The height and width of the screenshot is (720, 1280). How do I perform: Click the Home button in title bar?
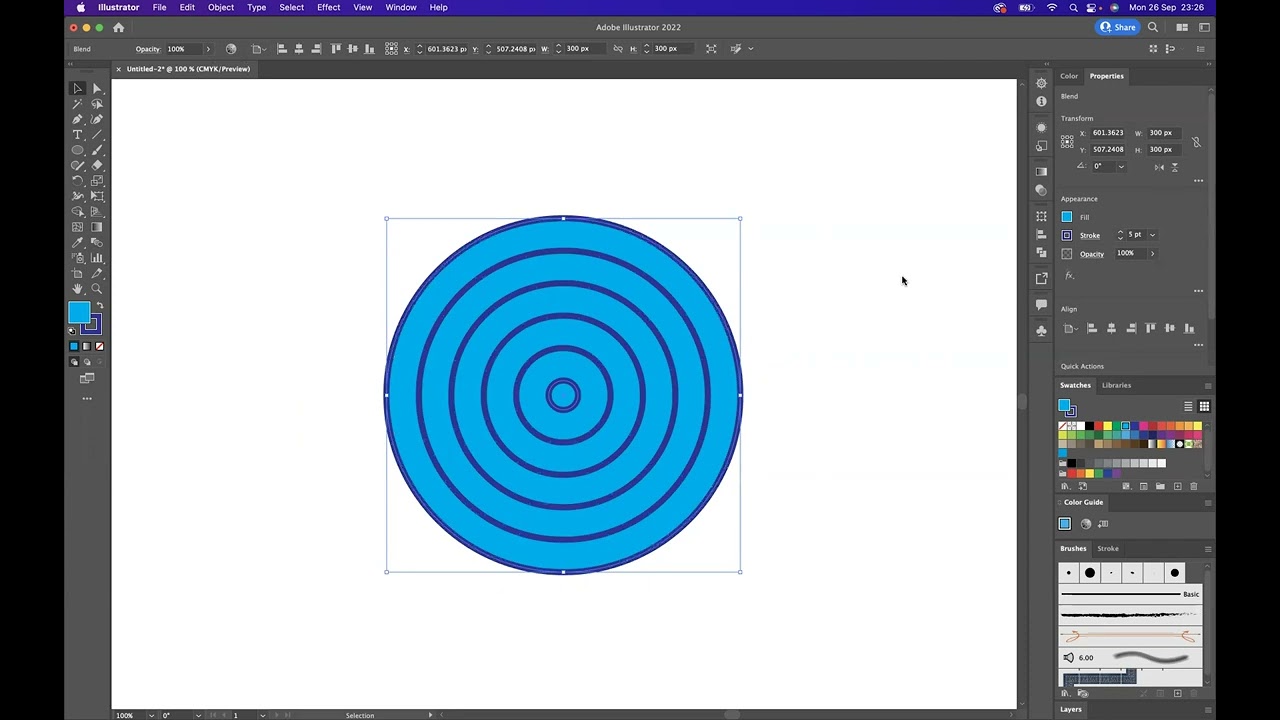tap(119, 27)
